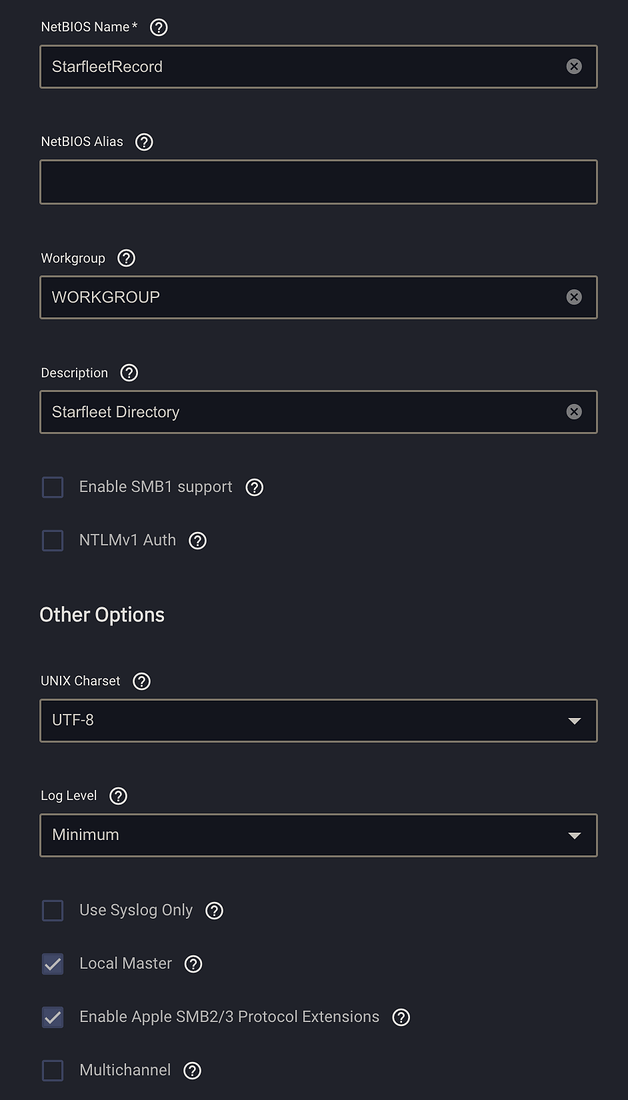Open the NetBIOS Name help tooltip

(x=158, y=27)
